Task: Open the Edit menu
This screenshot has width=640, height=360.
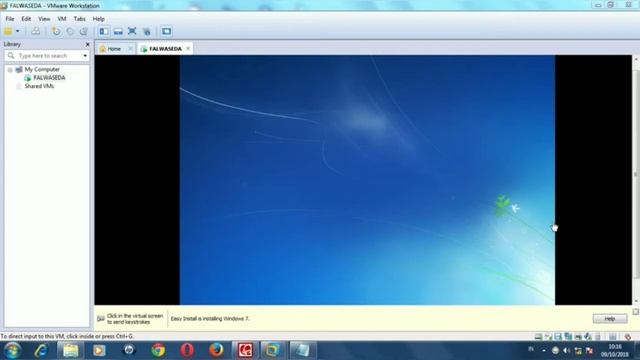Action: 26,19
